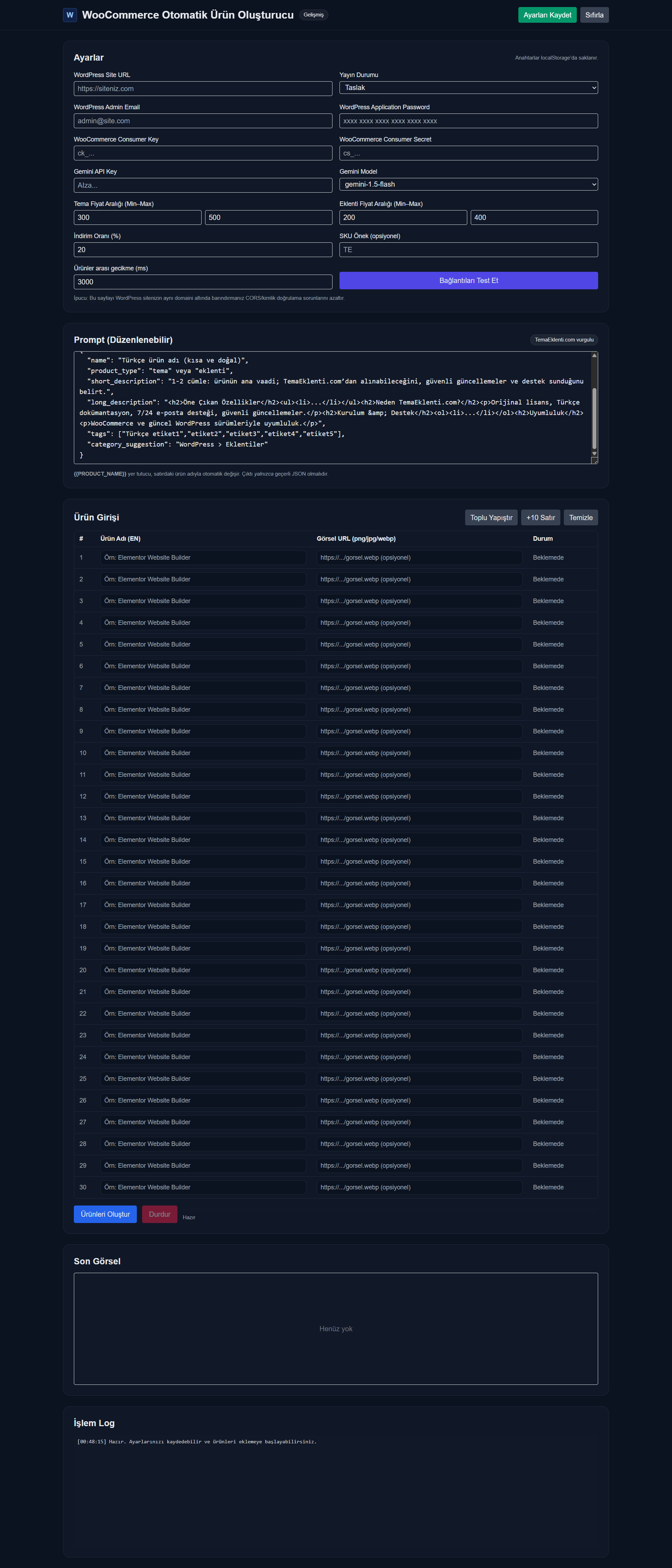Click product name field in row 1
672x1568 pixels.
[203, 558]
